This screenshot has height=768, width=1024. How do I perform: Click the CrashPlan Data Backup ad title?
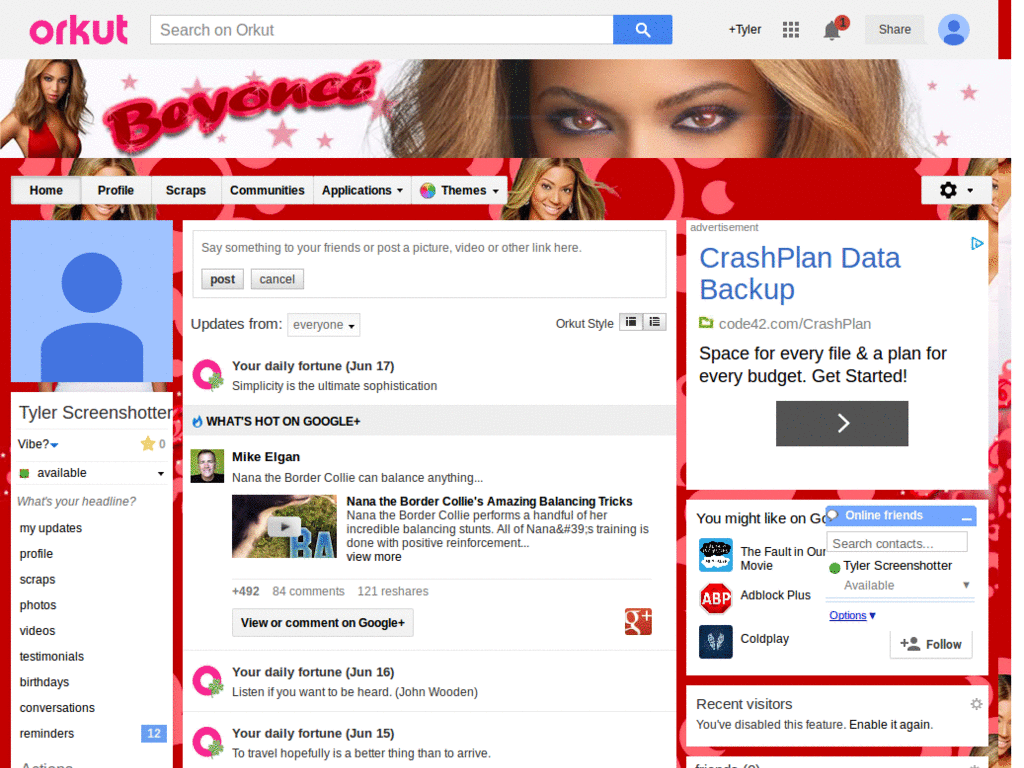799,273
